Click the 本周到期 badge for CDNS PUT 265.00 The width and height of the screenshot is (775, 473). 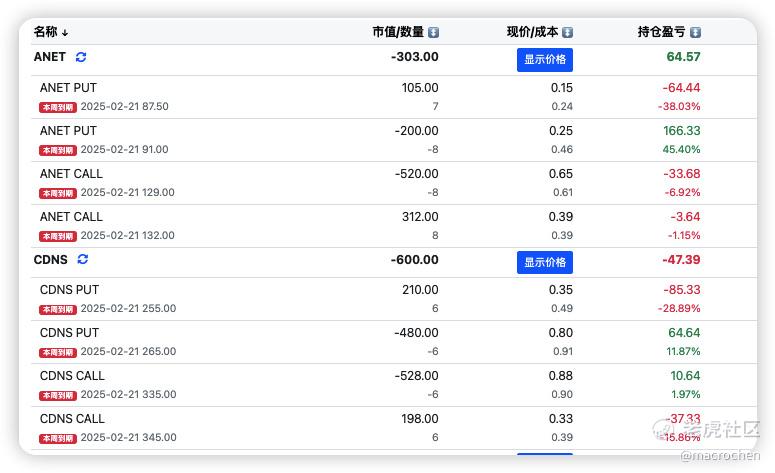(x=58, y=352)
